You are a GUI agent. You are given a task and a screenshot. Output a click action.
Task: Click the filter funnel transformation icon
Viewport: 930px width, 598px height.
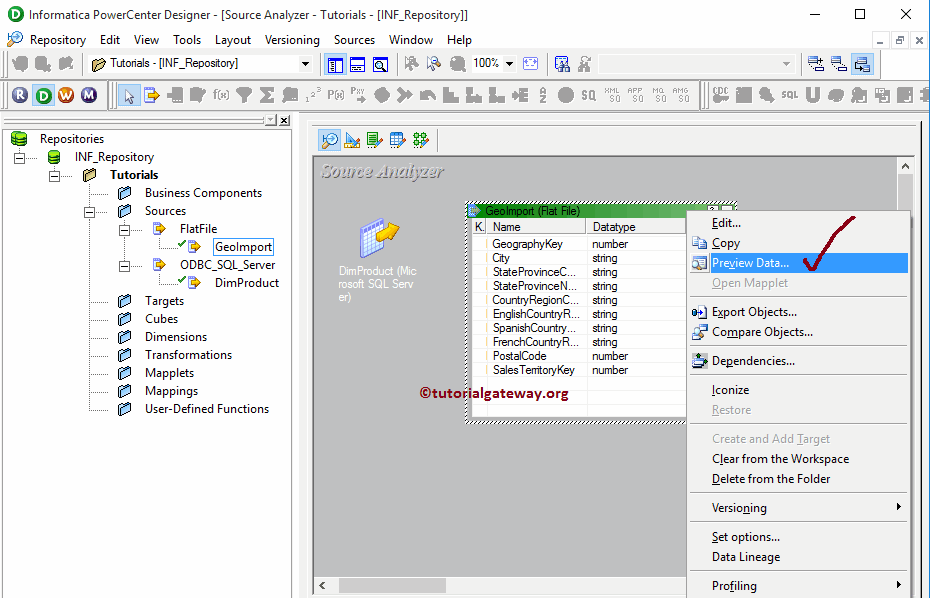click(244, 95)
